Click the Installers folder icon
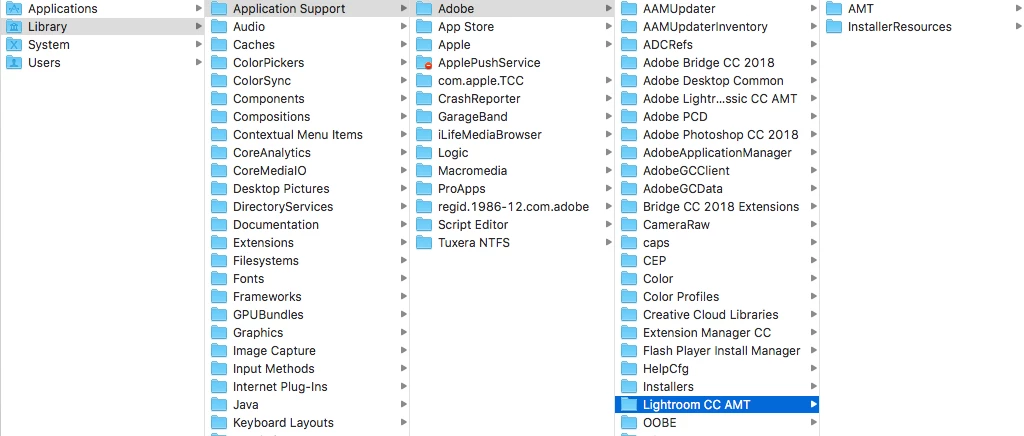This screenshot has height=436, width=1024. pyautogui.click(x=630, y=386)
